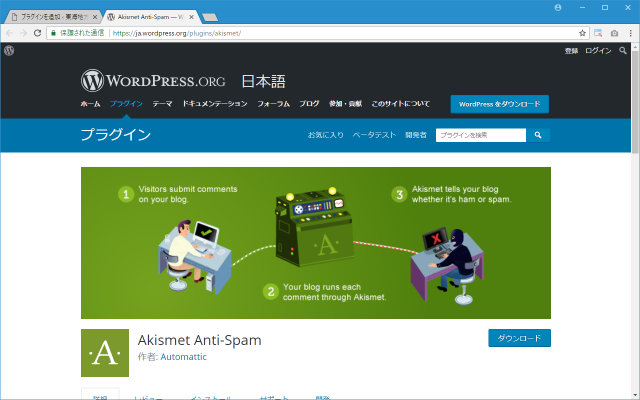
Task: Bookmark this page with the star icon
Action: 582,33
